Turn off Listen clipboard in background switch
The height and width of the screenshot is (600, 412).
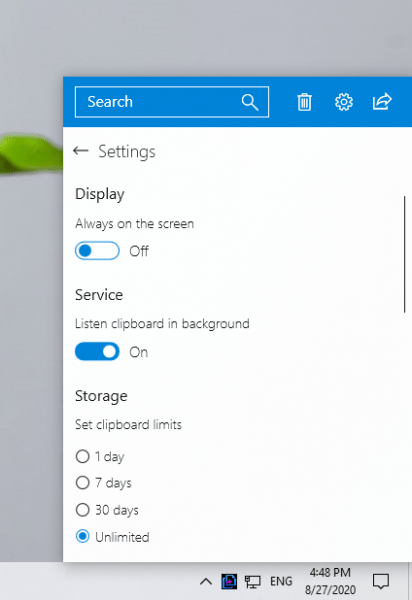(x=97, y=352)
